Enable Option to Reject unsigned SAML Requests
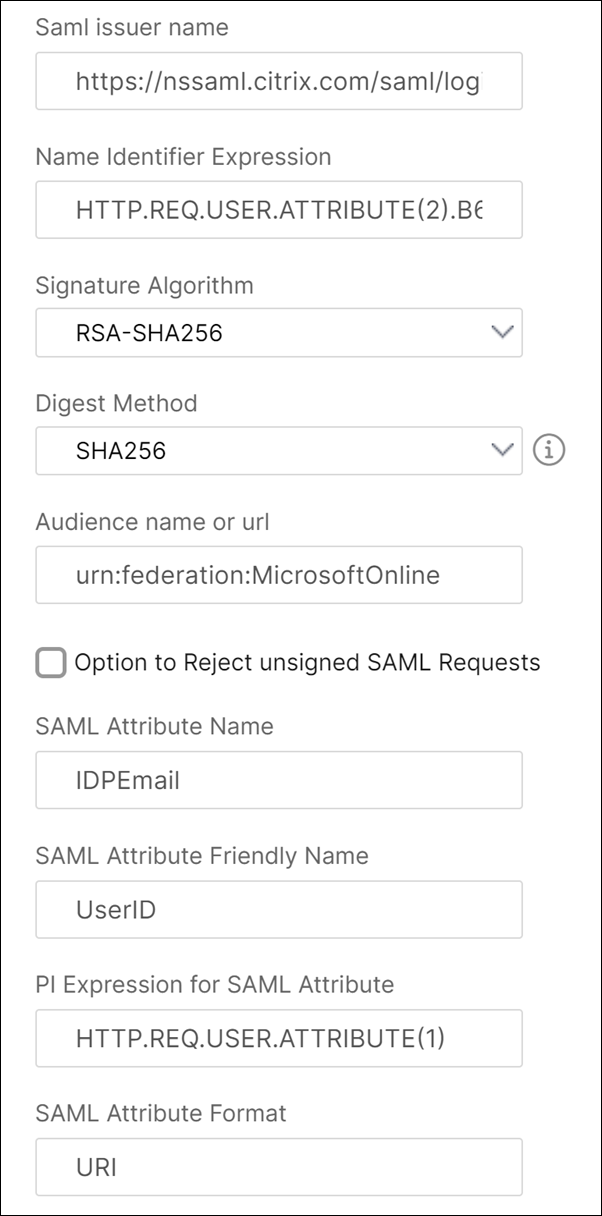602x1216 pixels. pos(51,662)
